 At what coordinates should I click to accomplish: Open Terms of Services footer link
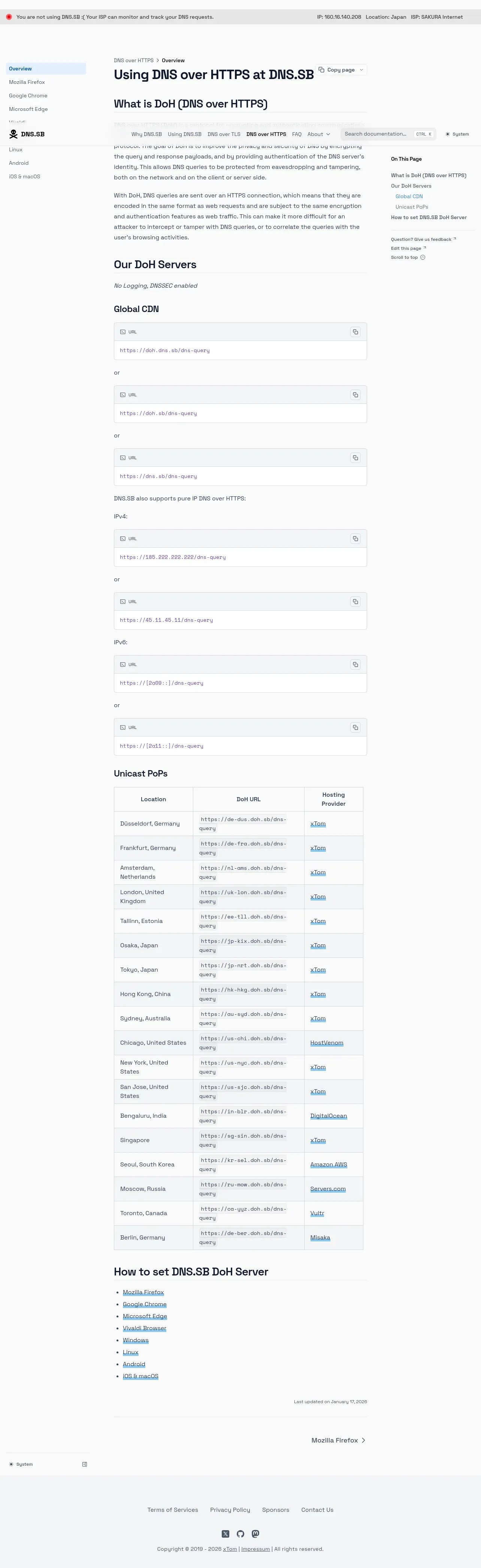pyautogui.click(x=172, y=1510)
